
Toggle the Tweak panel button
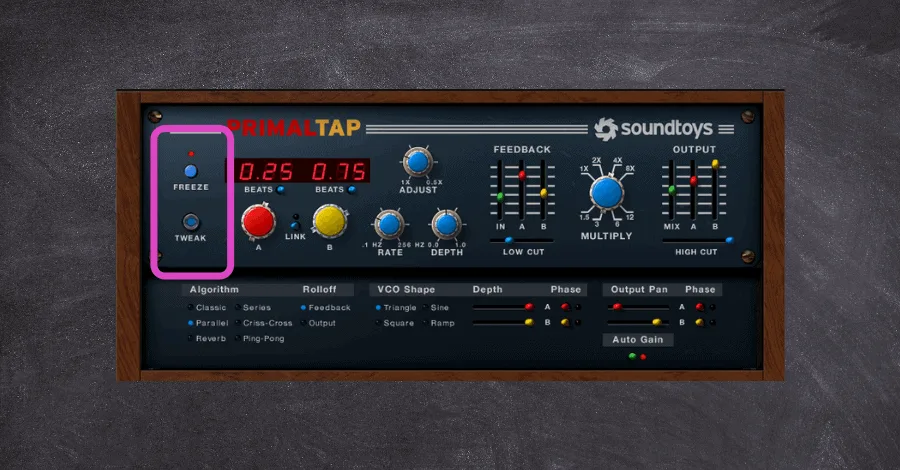click(x=191, y=222)
